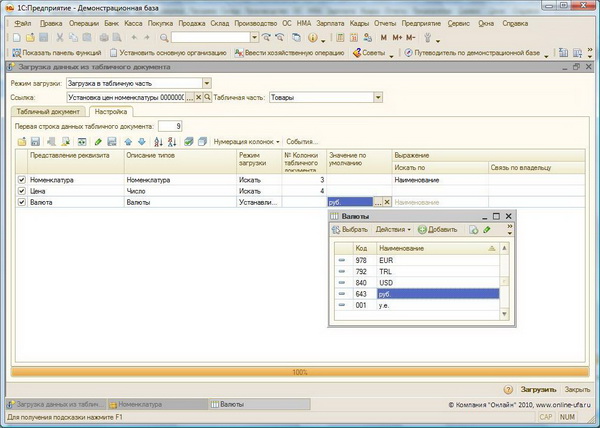The image size is (600, 428).
Task: Click Показать панель функций button
Action: pos(57,53)
